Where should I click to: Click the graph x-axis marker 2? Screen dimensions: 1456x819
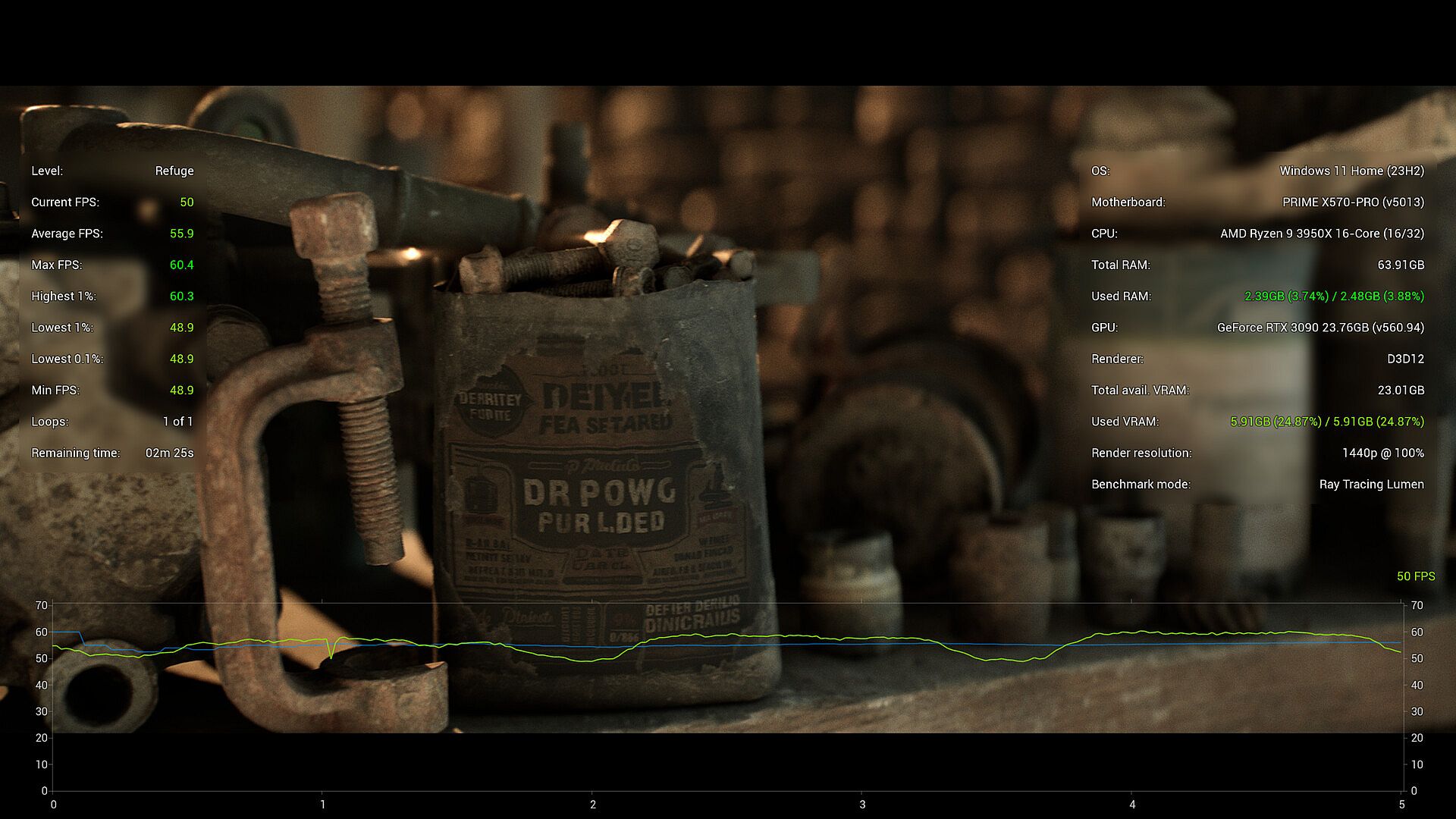[x=593, y=805]
